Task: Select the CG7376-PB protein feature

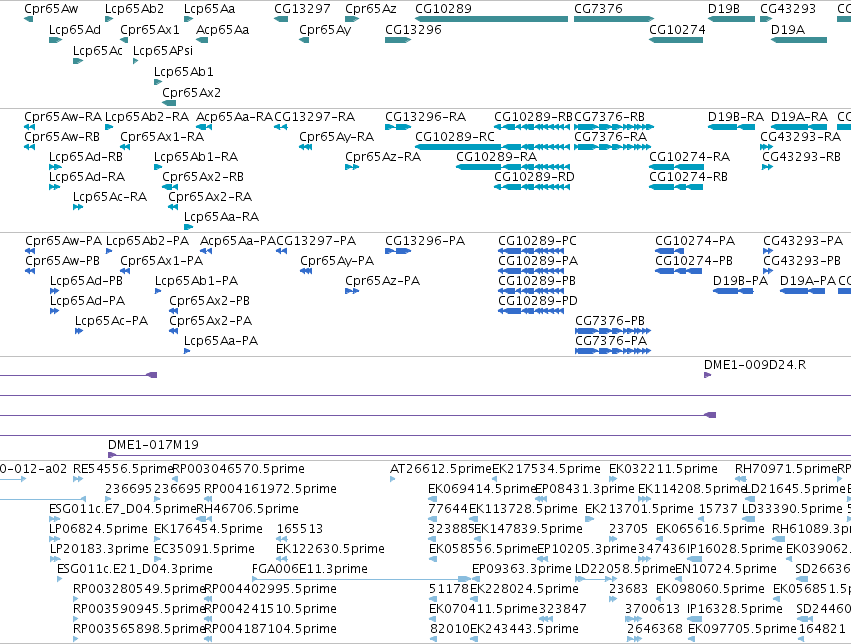Action: tap(613, 331)
